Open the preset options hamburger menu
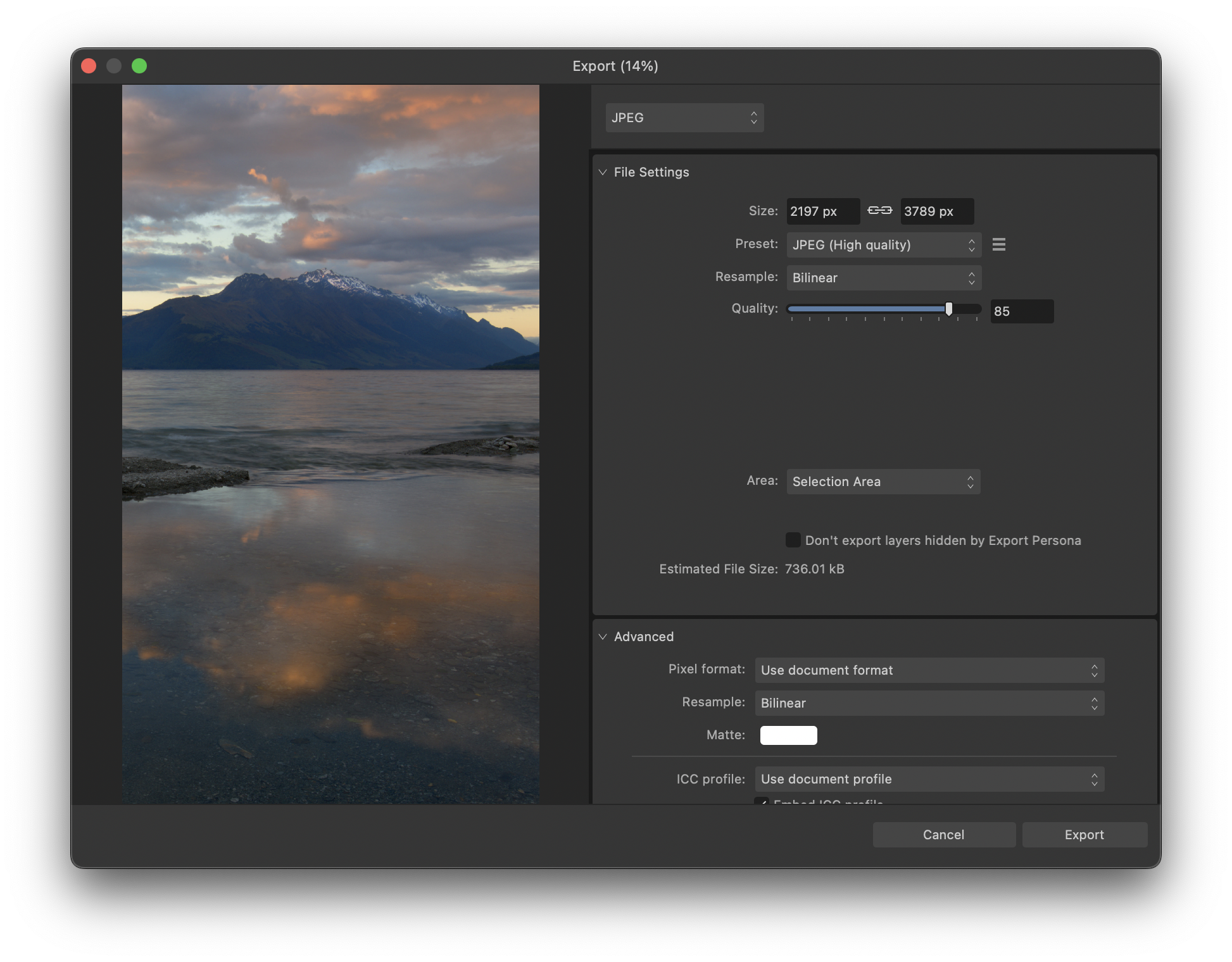 point(998,244)
